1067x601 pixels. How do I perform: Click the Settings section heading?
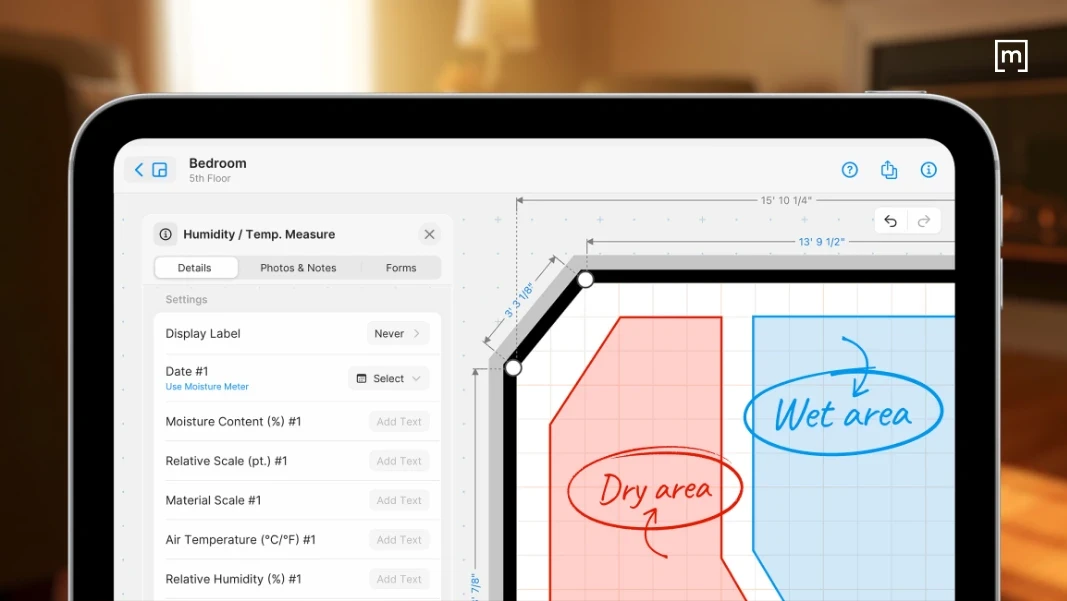click(x=186, y=299)
